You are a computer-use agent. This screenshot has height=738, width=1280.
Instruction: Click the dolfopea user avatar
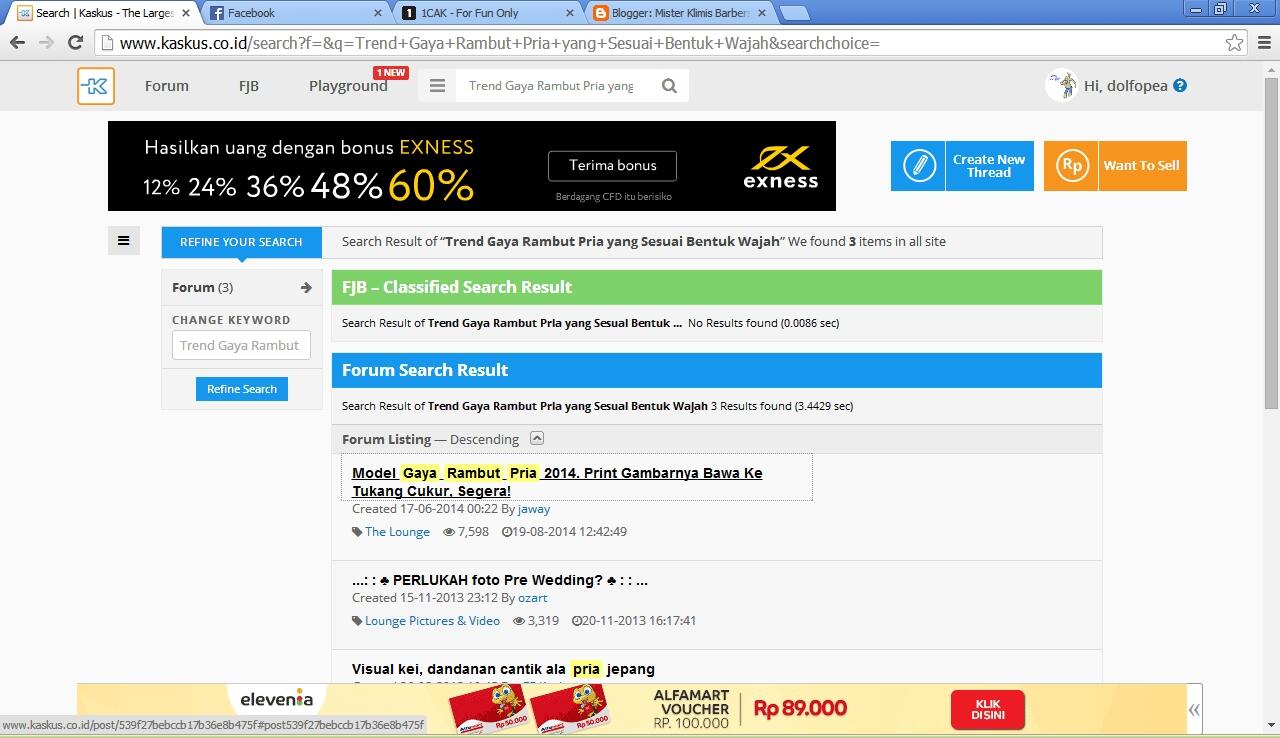pyautogui.click(x=1061, y=86)
